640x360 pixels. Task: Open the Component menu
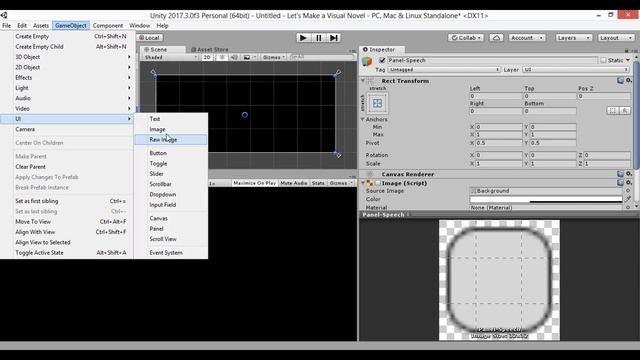[x=108, y=25]
